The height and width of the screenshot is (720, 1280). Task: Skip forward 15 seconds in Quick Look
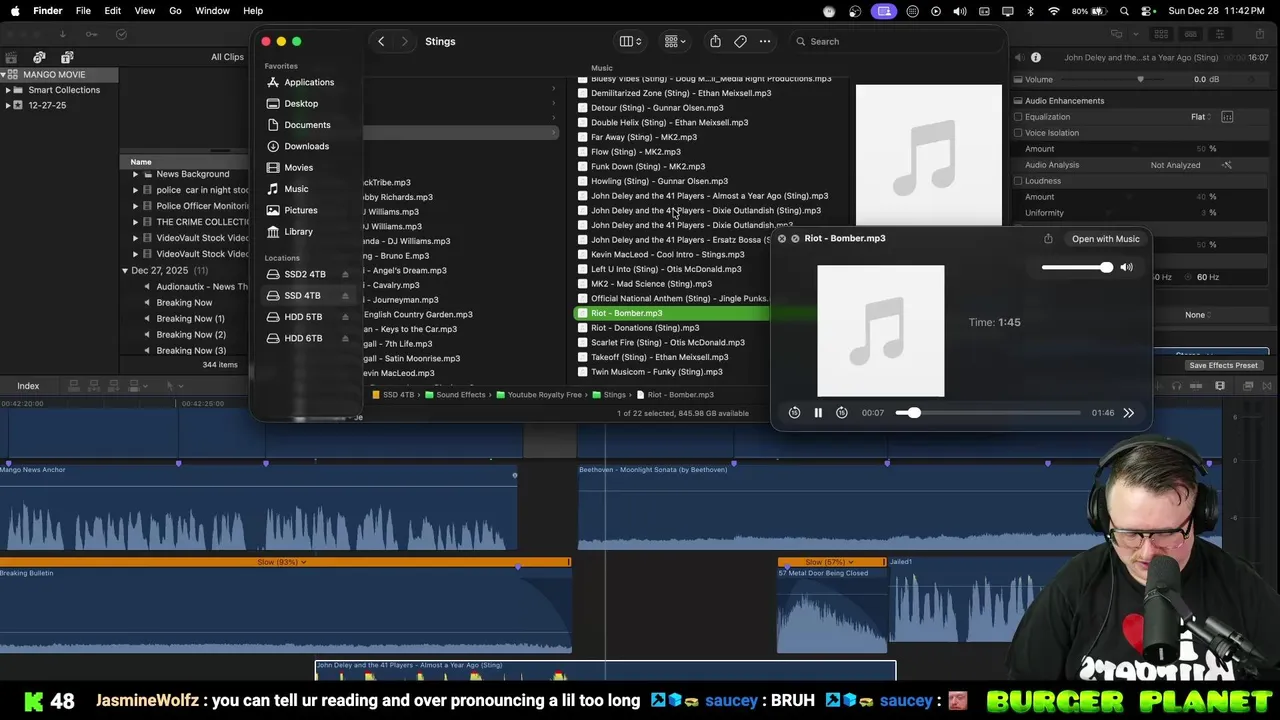click(842, 413)
